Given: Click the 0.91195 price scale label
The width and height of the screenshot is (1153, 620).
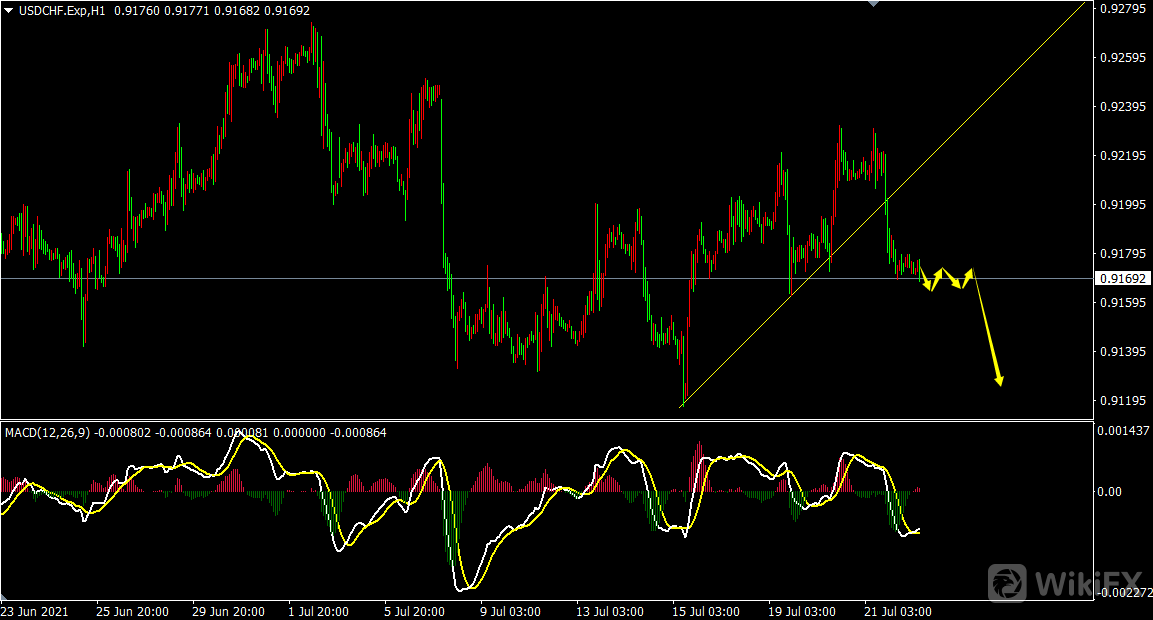Looking at the screenshot, I should pyautogui.click(x=1122, y=401).
